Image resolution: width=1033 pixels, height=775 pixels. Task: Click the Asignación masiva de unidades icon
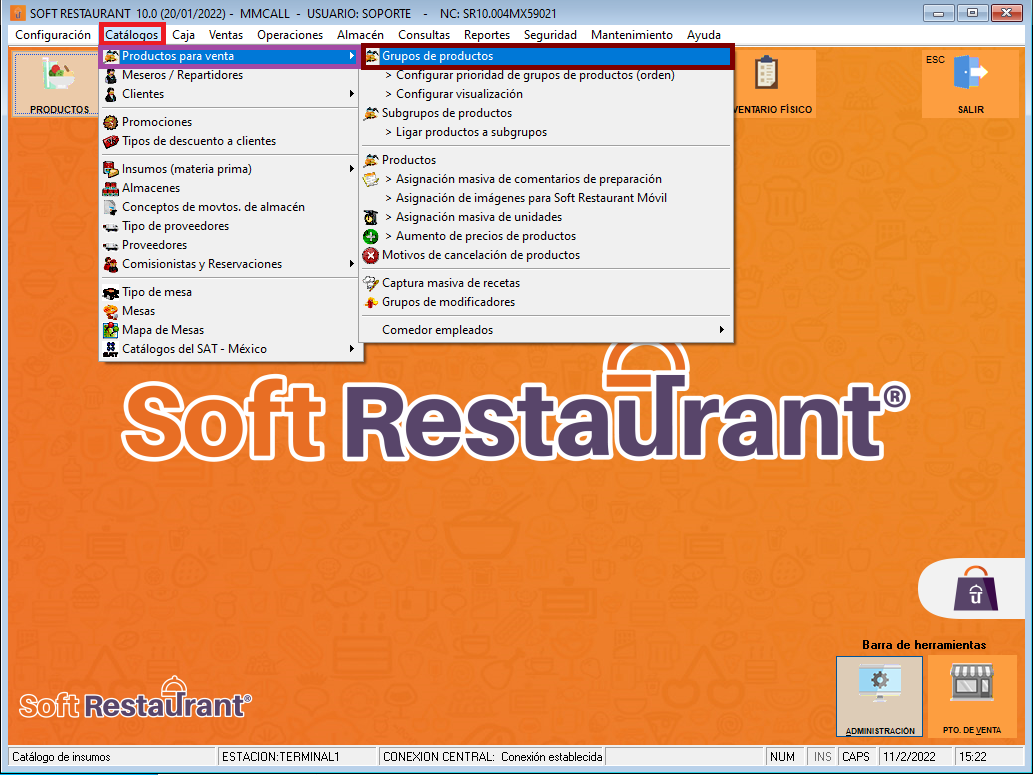tap(371, 217)
